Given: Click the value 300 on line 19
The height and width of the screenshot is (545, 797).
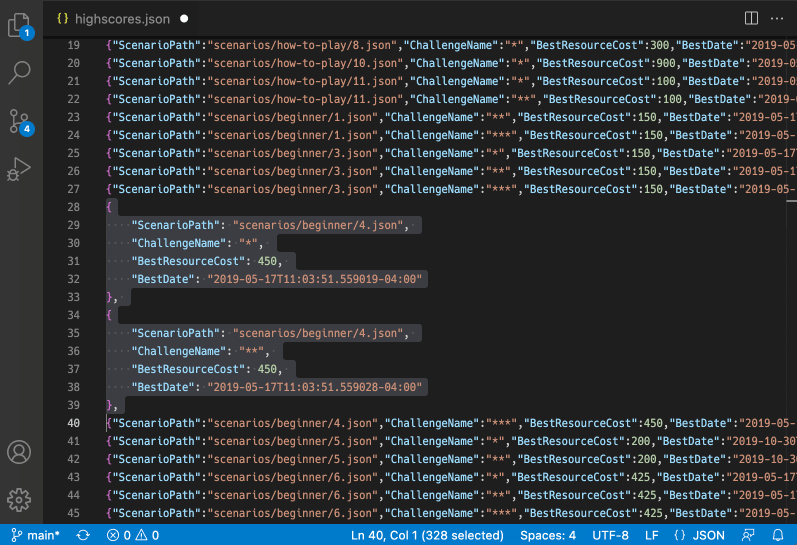Looking at the screenshot, I should click(x=660, y=45).
